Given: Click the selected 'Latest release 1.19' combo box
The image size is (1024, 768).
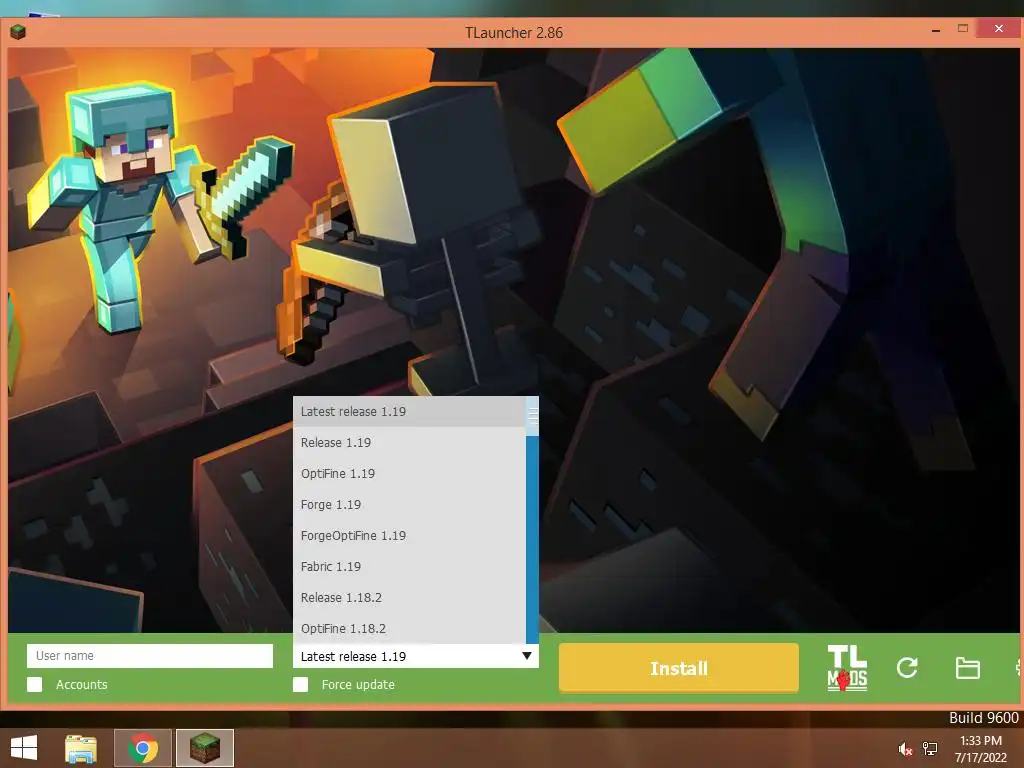Looking at the screenshot, I should click(415, 656).
